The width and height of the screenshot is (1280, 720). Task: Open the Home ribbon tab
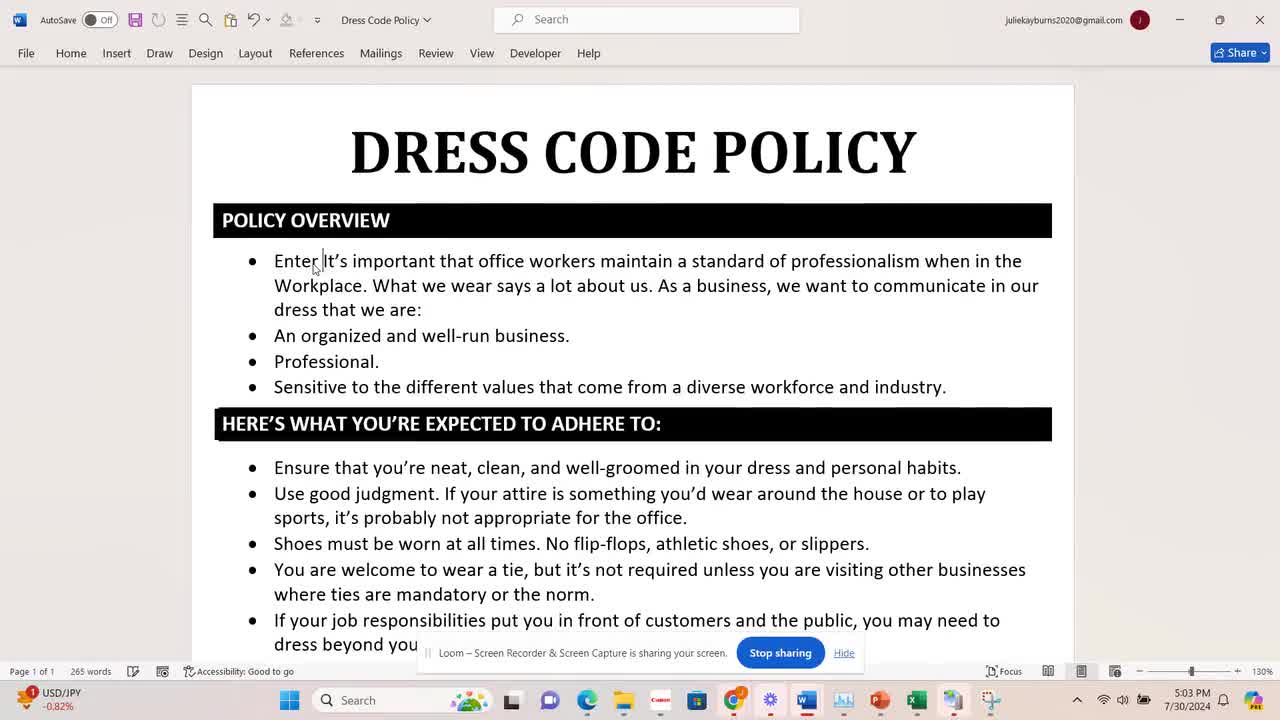[x=71, y=53]
